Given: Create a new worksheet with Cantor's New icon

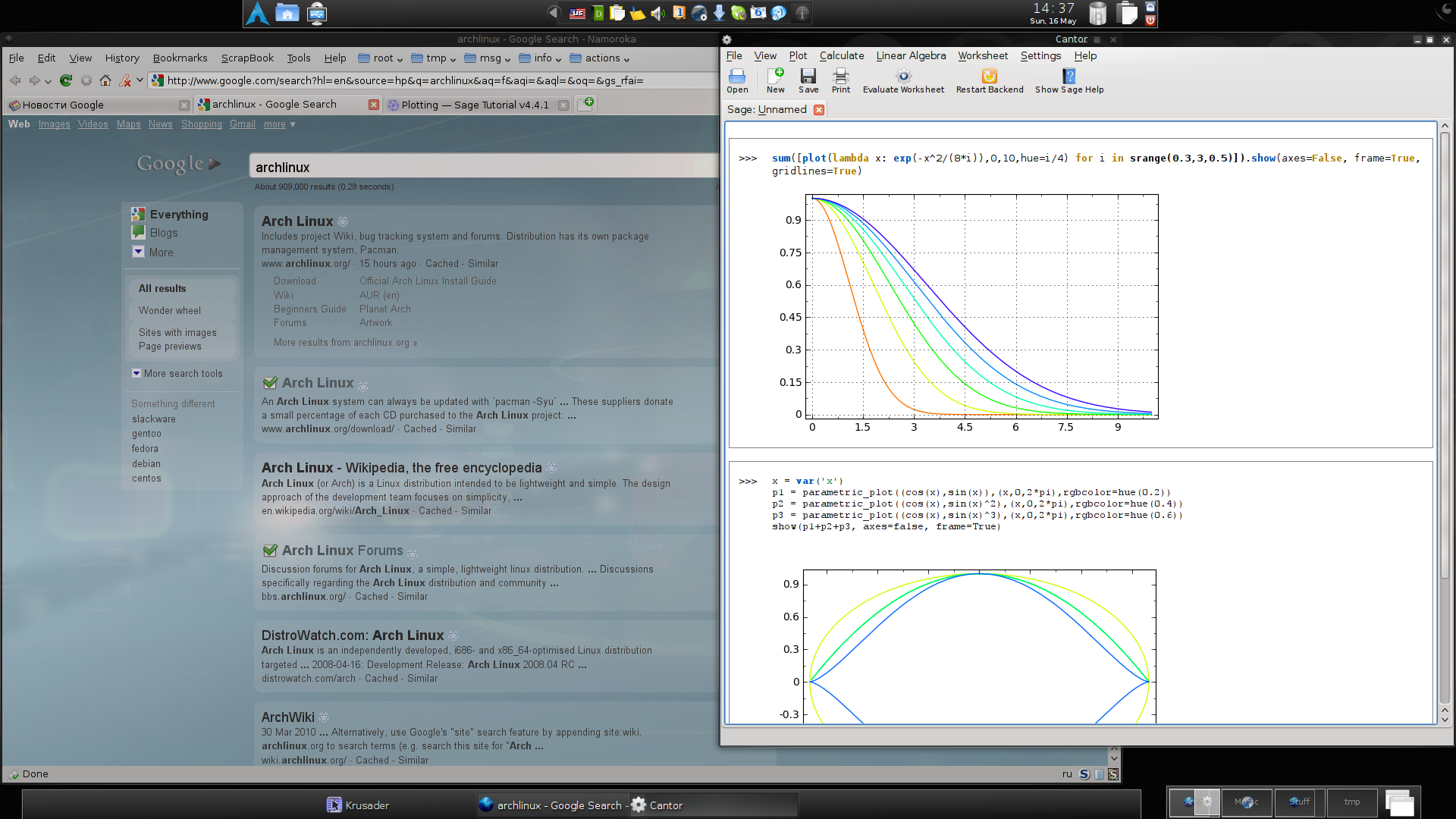Looking at the screenshot, I should click(775, 80).
